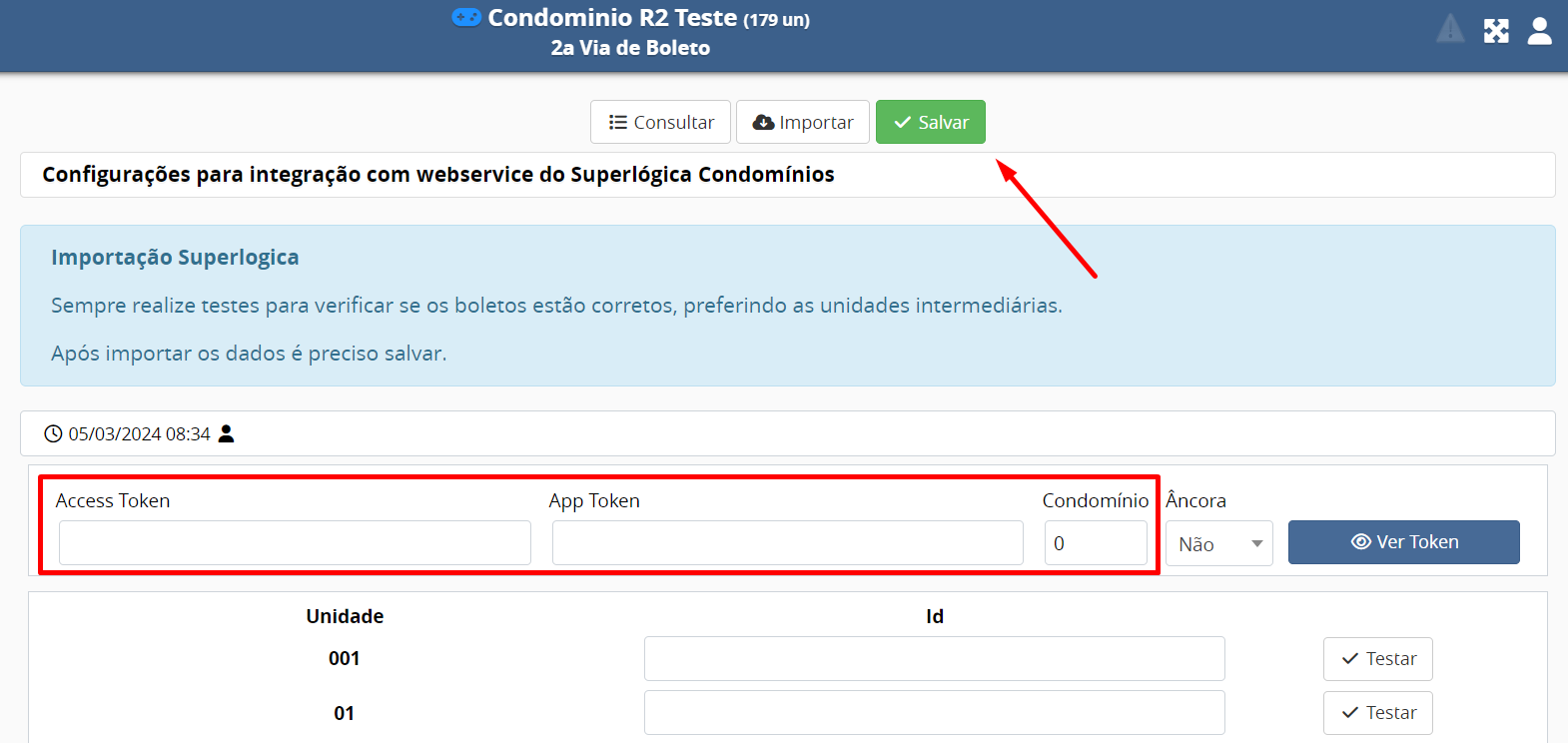Open the warning triangle alert icon
The image size is (1568, 743).
coord(1450,29)
